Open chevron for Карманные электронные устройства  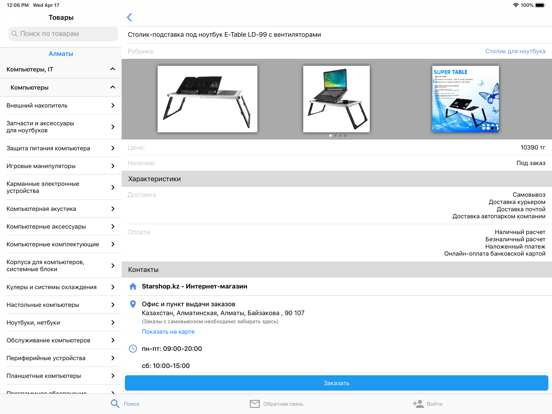(x=113, y=187)
